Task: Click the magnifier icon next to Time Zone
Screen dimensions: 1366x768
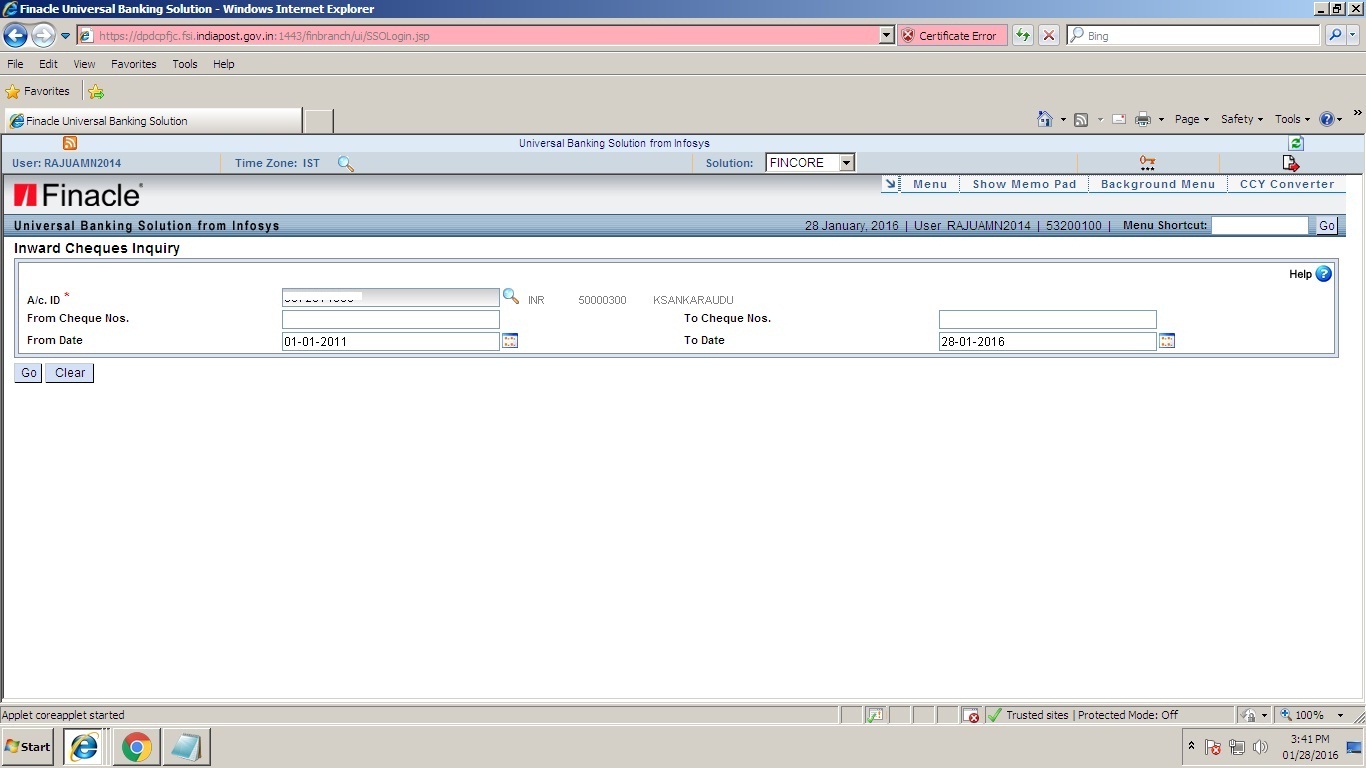Action: point(345,162)
